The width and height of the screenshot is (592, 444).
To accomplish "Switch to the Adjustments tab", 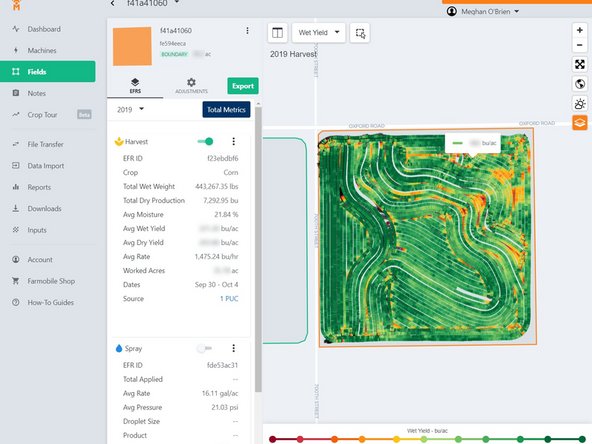I will (x=191, y=86).
